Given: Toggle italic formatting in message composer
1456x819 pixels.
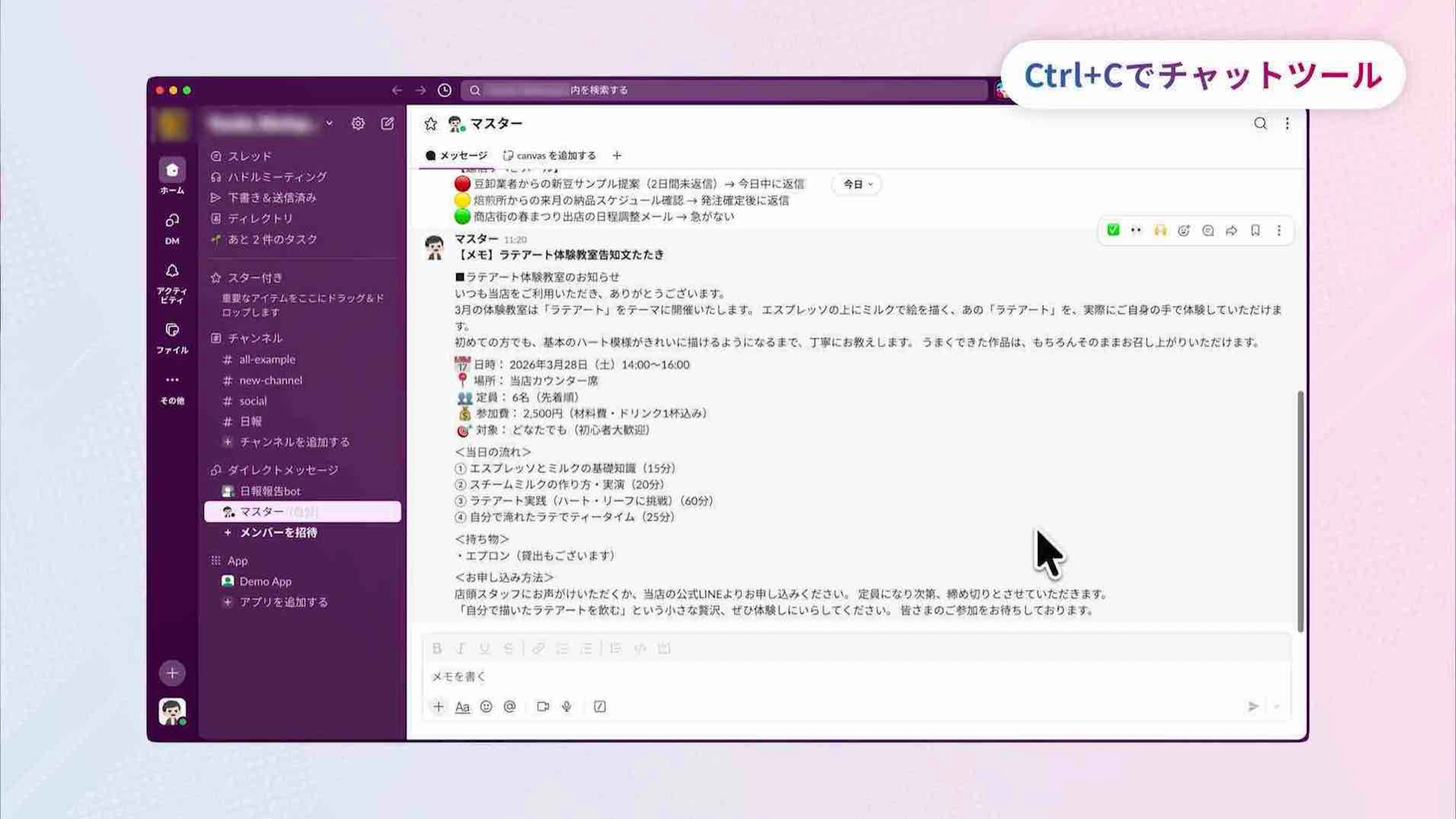Looking at the screenshot, I should (x=461, y=648).
